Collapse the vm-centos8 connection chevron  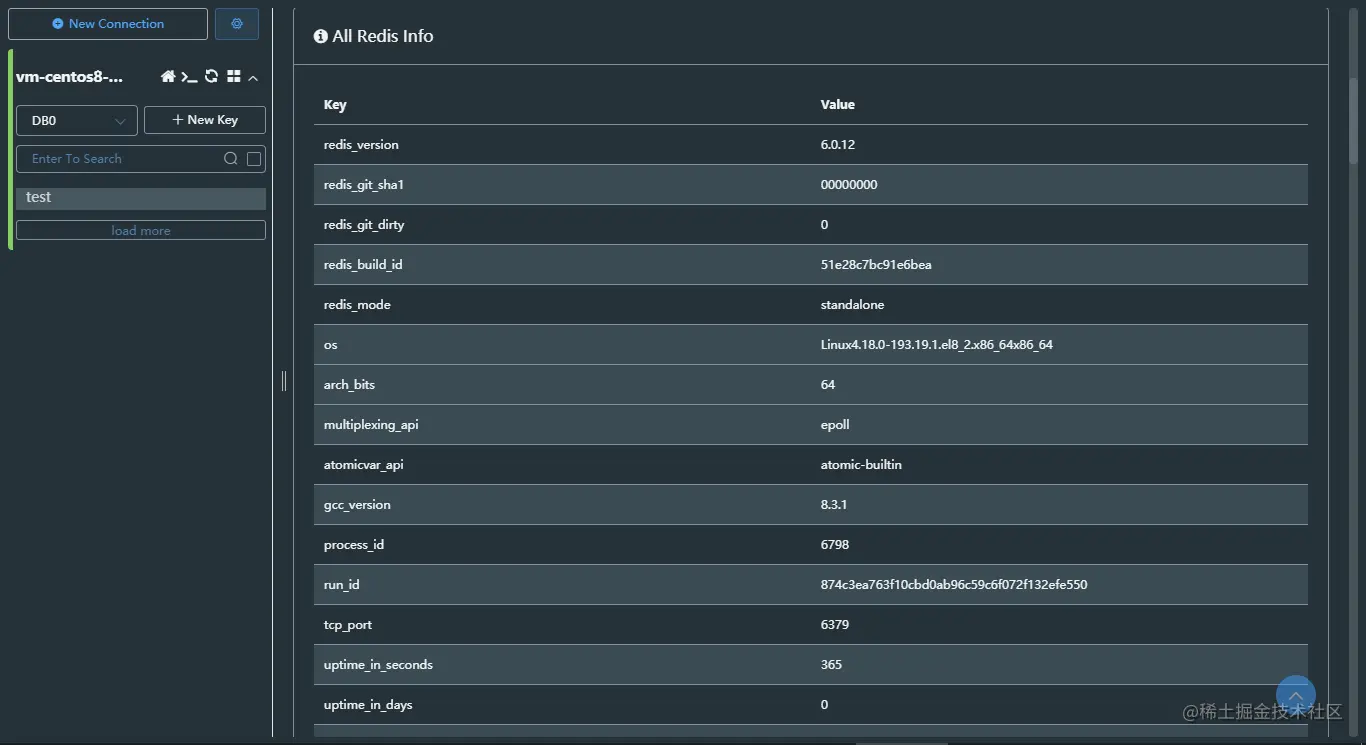[253, 78]
